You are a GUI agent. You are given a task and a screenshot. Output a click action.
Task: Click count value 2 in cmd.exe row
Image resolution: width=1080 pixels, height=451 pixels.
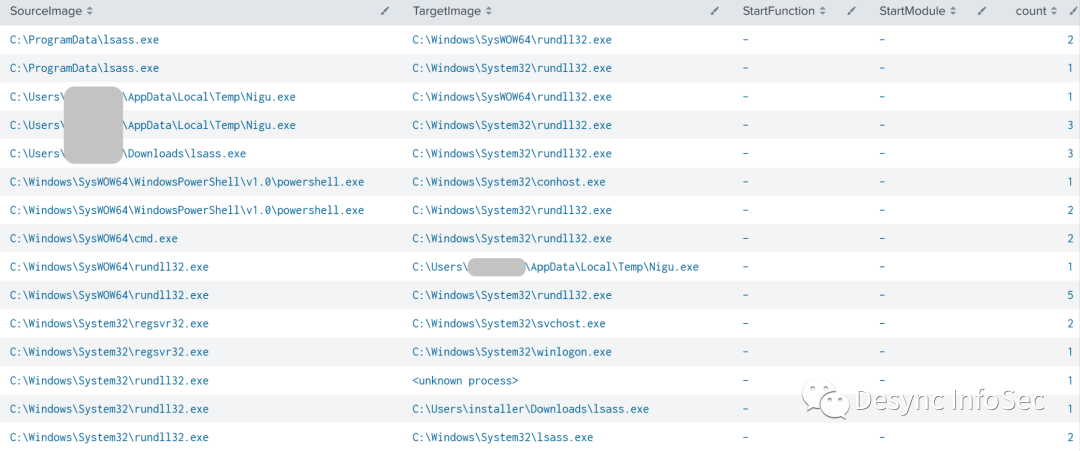coord(1070,239)
